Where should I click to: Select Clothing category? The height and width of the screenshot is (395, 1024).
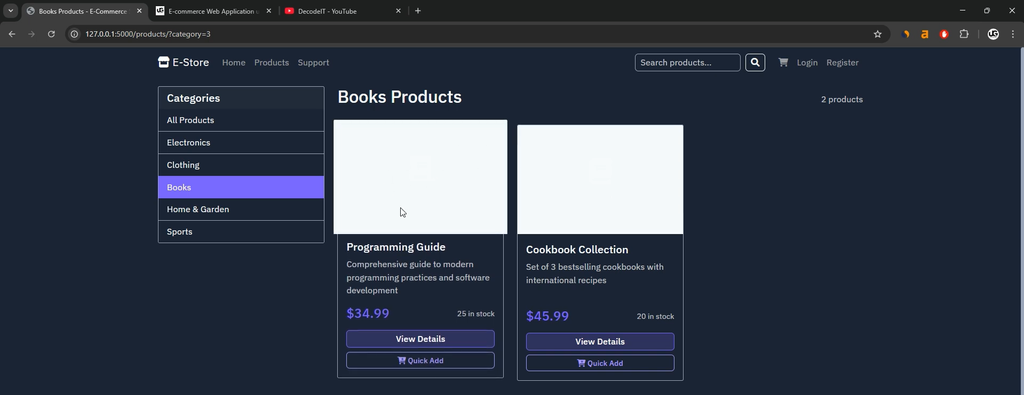point(241,165)
